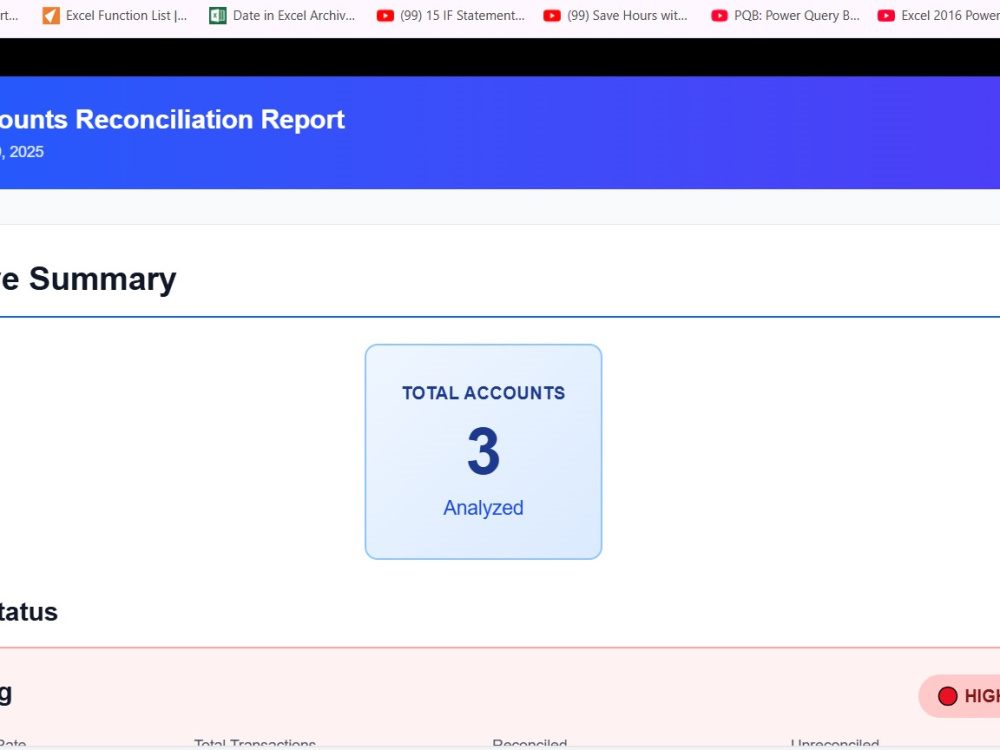Click the Unreconciled column label
1000x750 pixels.
(x=835, y=744)
